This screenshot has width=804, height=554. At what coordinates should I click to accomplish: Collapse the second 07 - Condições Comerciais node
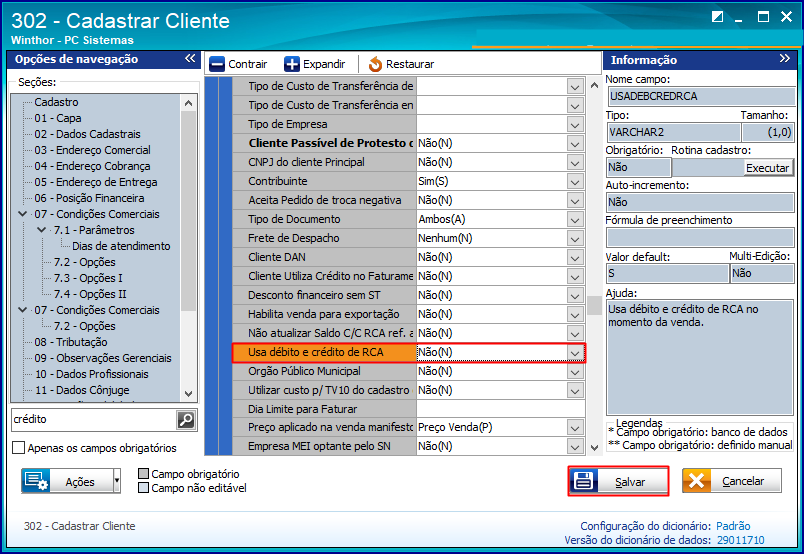tap(23, 310)
